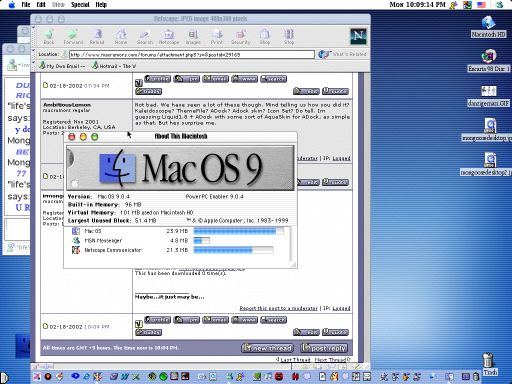Go to the Home page icon

(x=121, y=36)
